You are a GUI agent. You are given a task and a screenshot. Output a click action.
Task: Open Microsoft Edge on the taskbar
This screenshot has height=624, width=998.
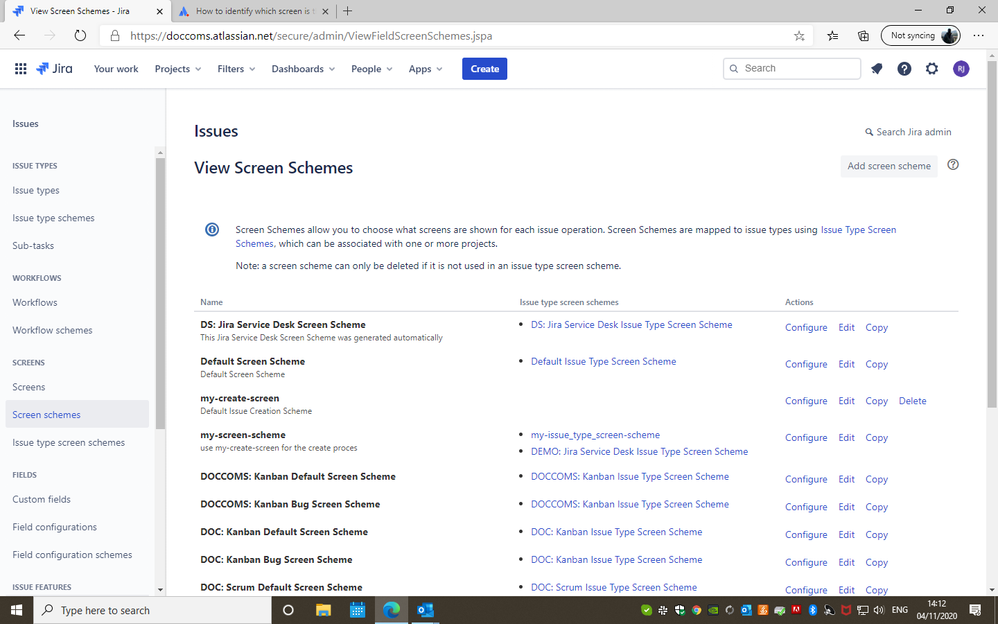[x=391, y=610]
